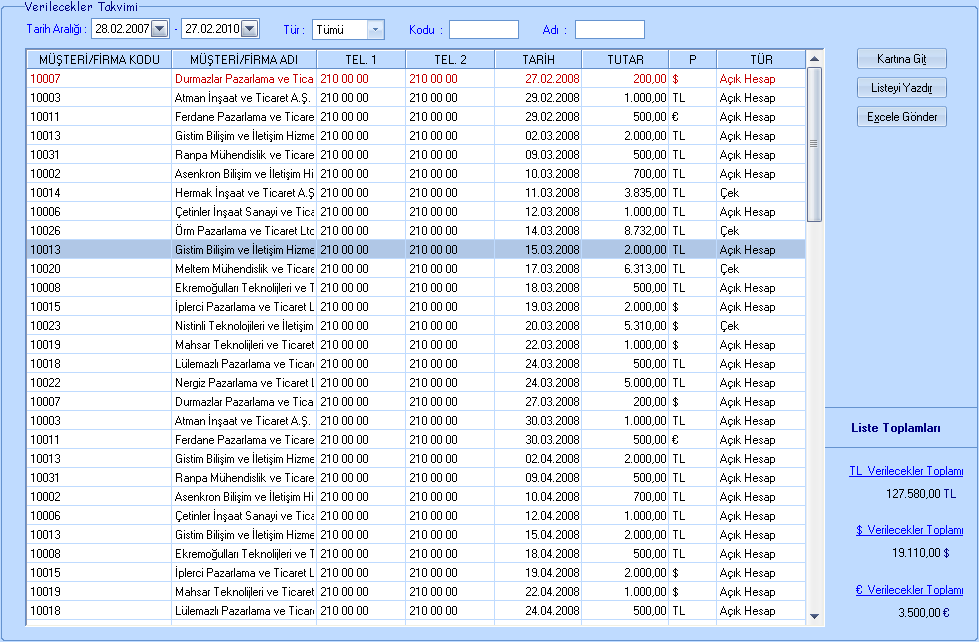Click the date cell 02.04.2008
This screenshot has width=979, height=642.
tap(538, 458)
